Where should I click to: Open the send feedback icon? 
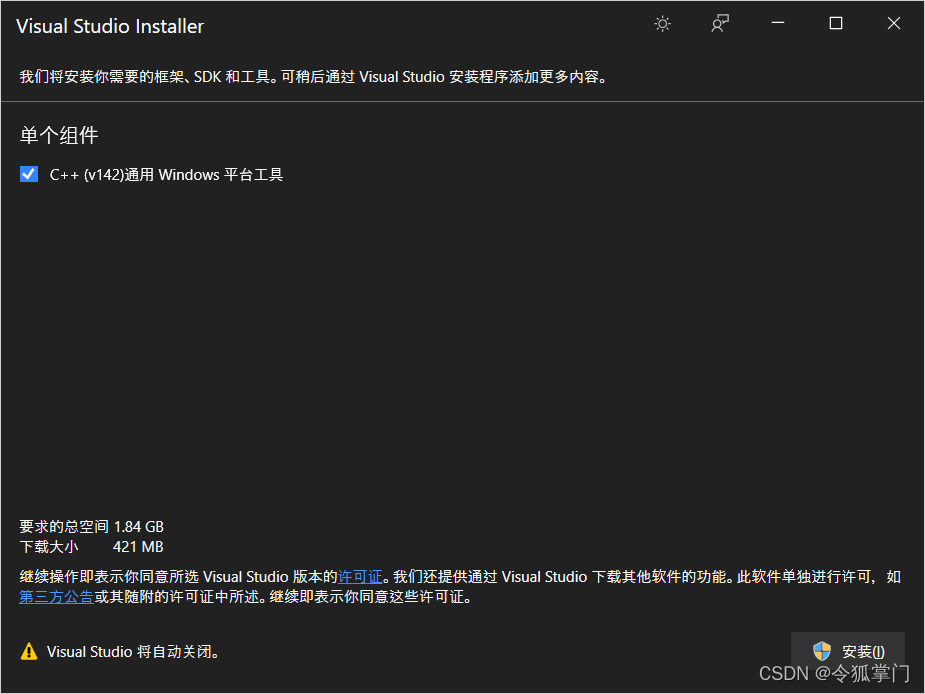(x=719, y=23)
